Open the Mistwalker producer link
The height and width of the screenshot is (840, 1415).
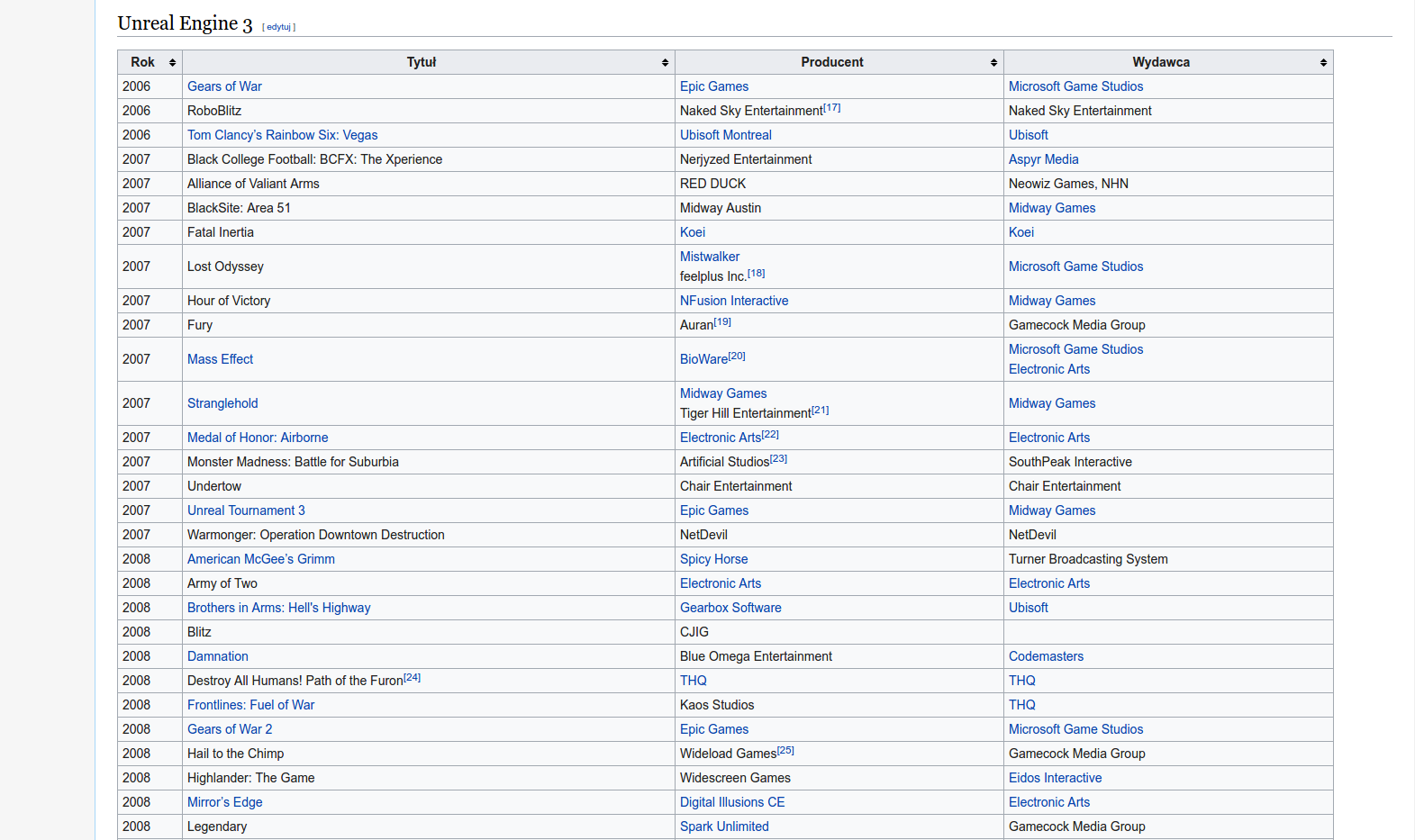point(710,257)
